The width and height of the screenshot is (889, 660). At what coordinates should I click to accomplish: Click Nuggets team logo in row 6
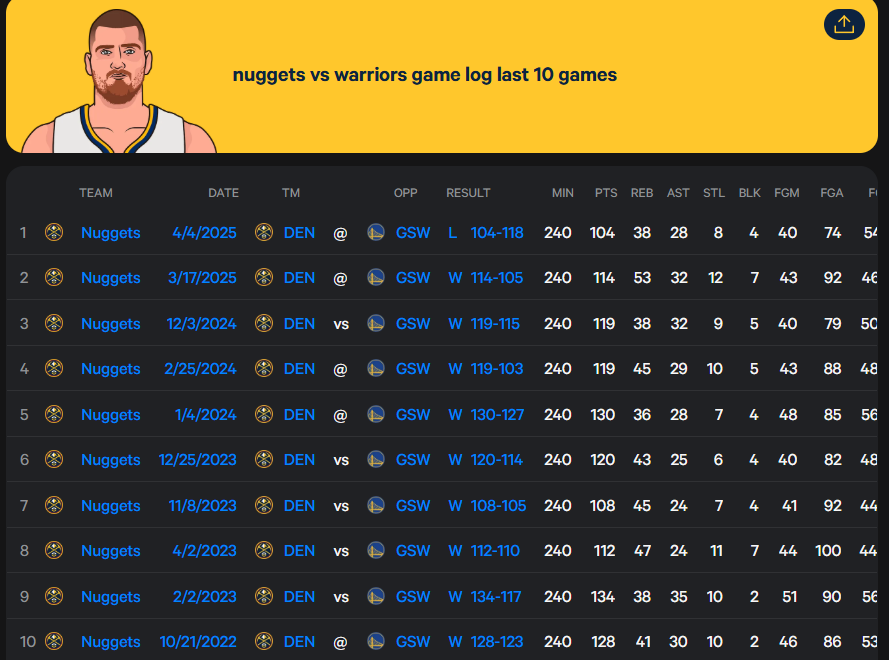(54, 459)
